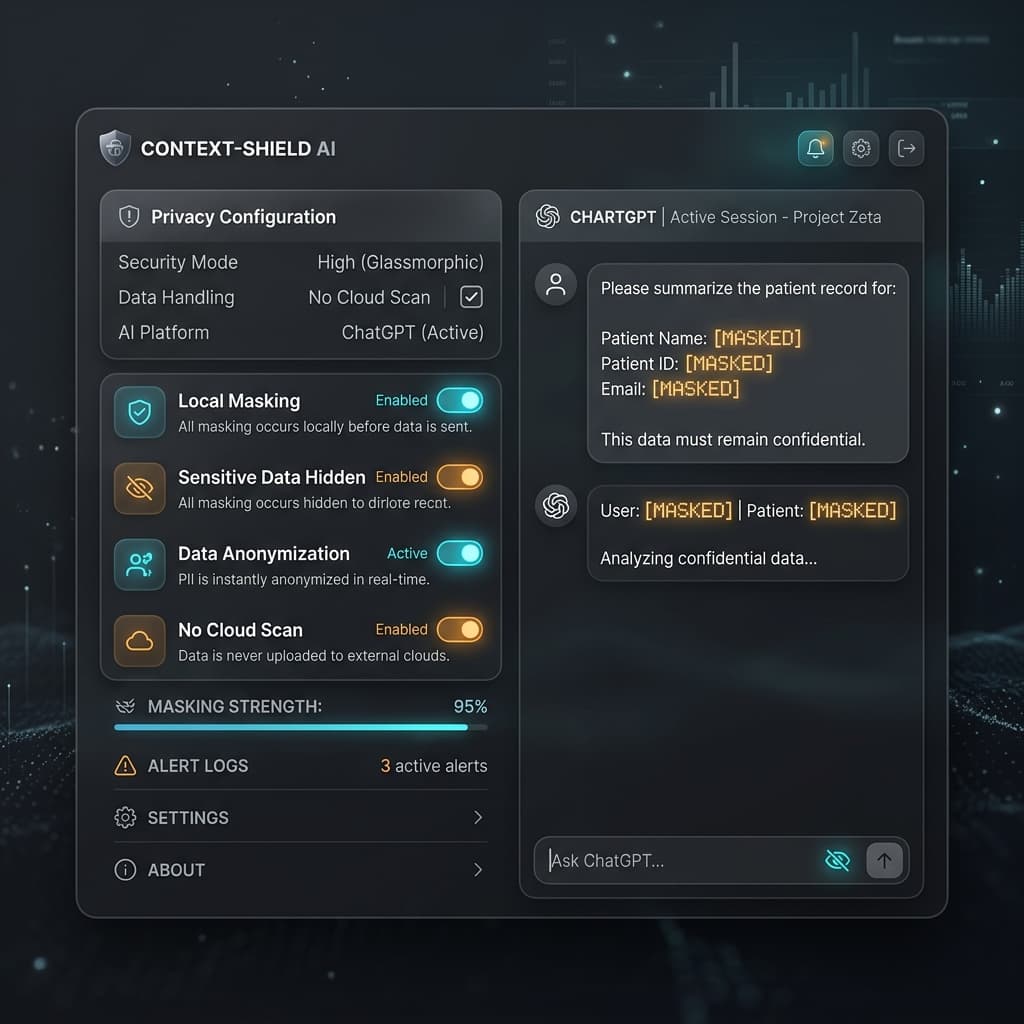Toggle the Data Anonymization switch
1024x1024 pixels.
pos(460,553)
